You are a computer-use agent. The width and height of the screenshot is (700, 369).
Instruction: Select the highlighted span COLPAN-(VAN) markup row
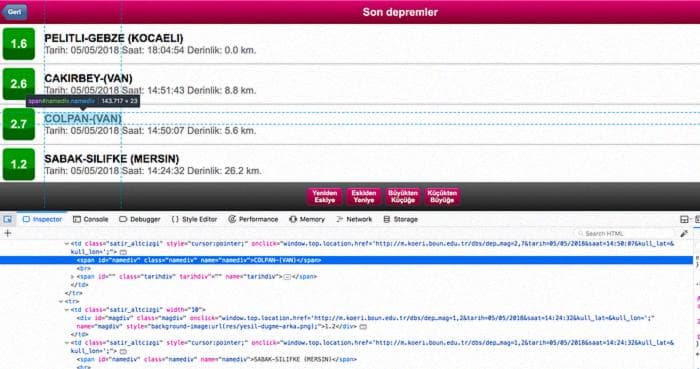346,260
